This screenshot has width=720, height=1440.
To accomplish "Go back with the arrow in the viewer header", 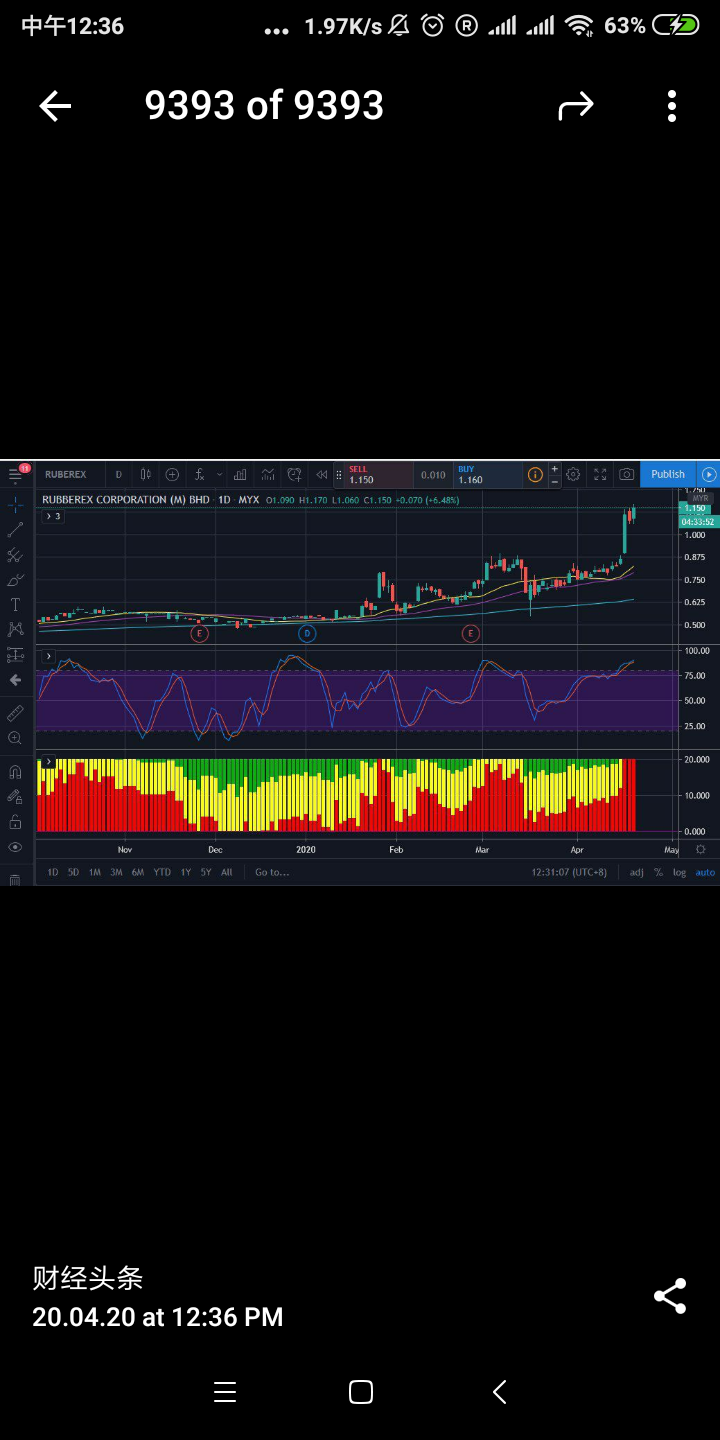I will (x=55, y=106).
